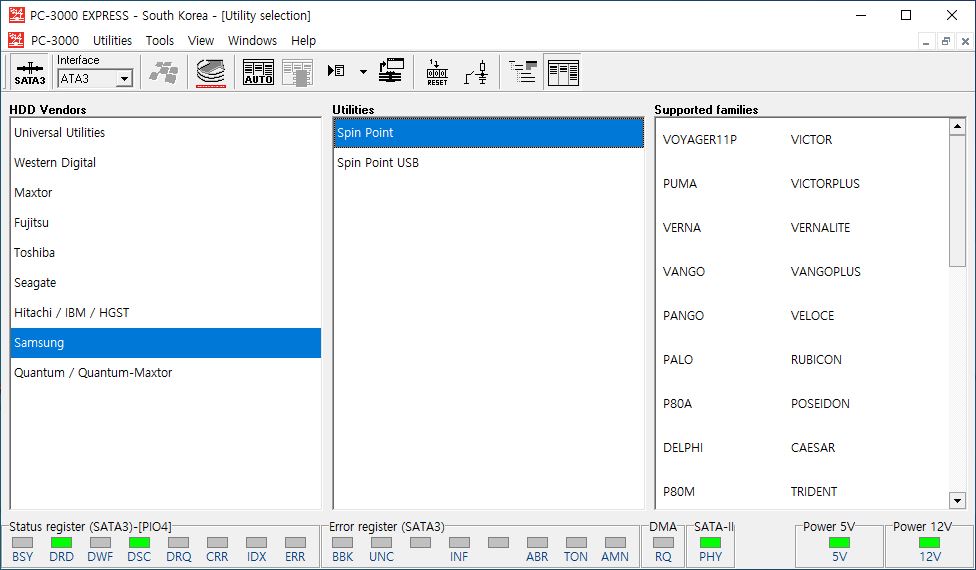Viewport: 976px width, 570px height.
Task: Close the inner Utility selection window
Action: click(965, 41)
